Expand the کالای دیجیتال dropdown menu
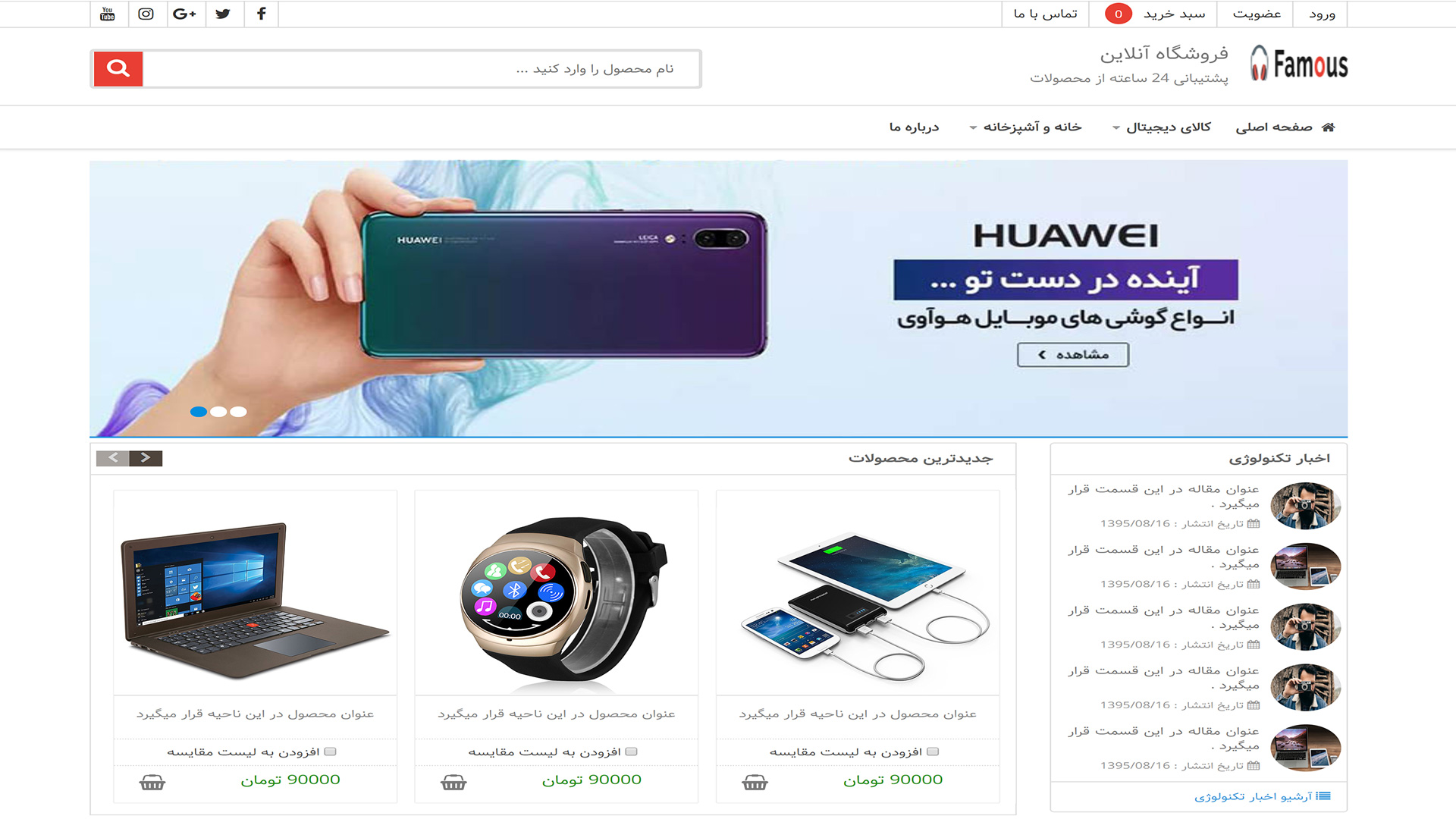The width and height of the screenshot is (1456, 819). point(1162,127)
